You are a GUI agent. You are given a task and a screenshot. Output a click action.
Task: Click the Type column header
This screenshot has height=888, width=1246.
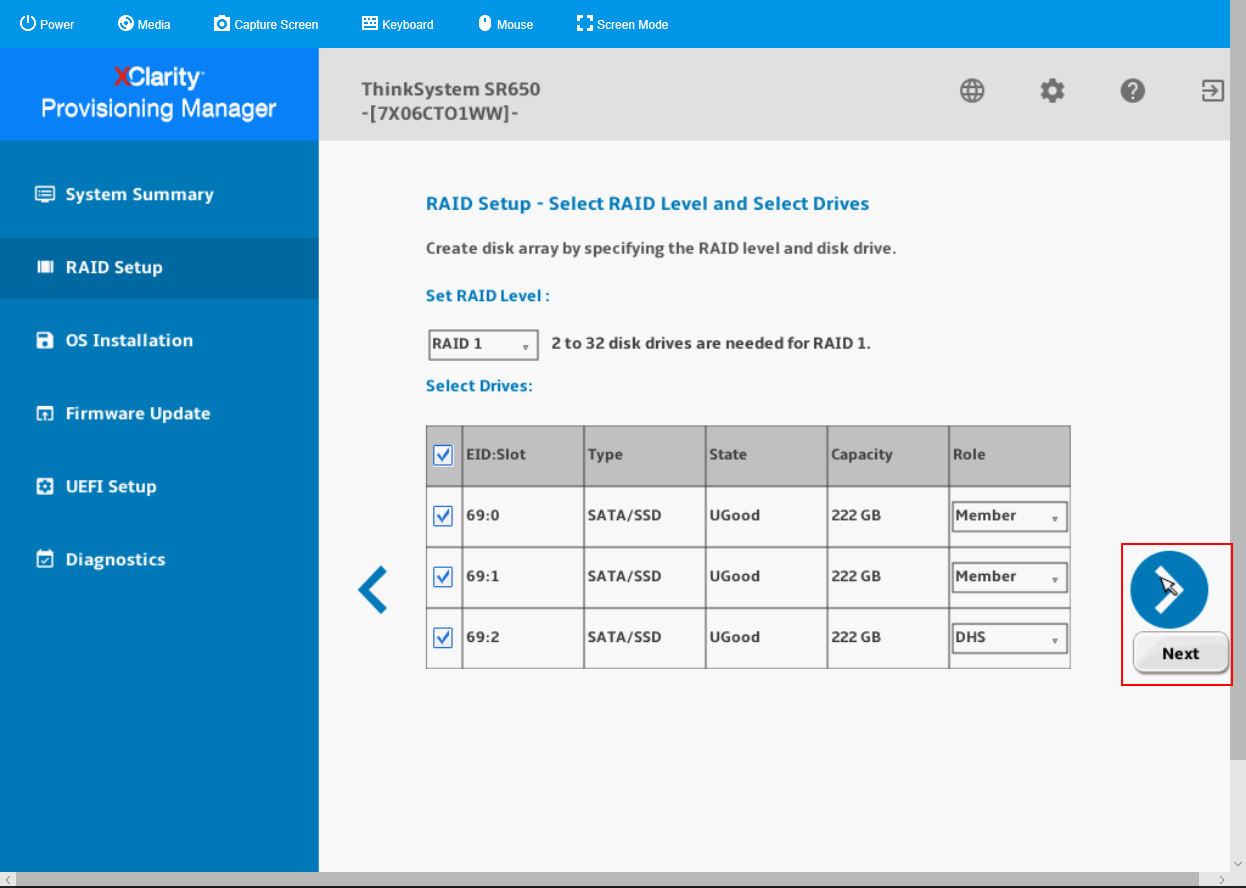(645, 455)
